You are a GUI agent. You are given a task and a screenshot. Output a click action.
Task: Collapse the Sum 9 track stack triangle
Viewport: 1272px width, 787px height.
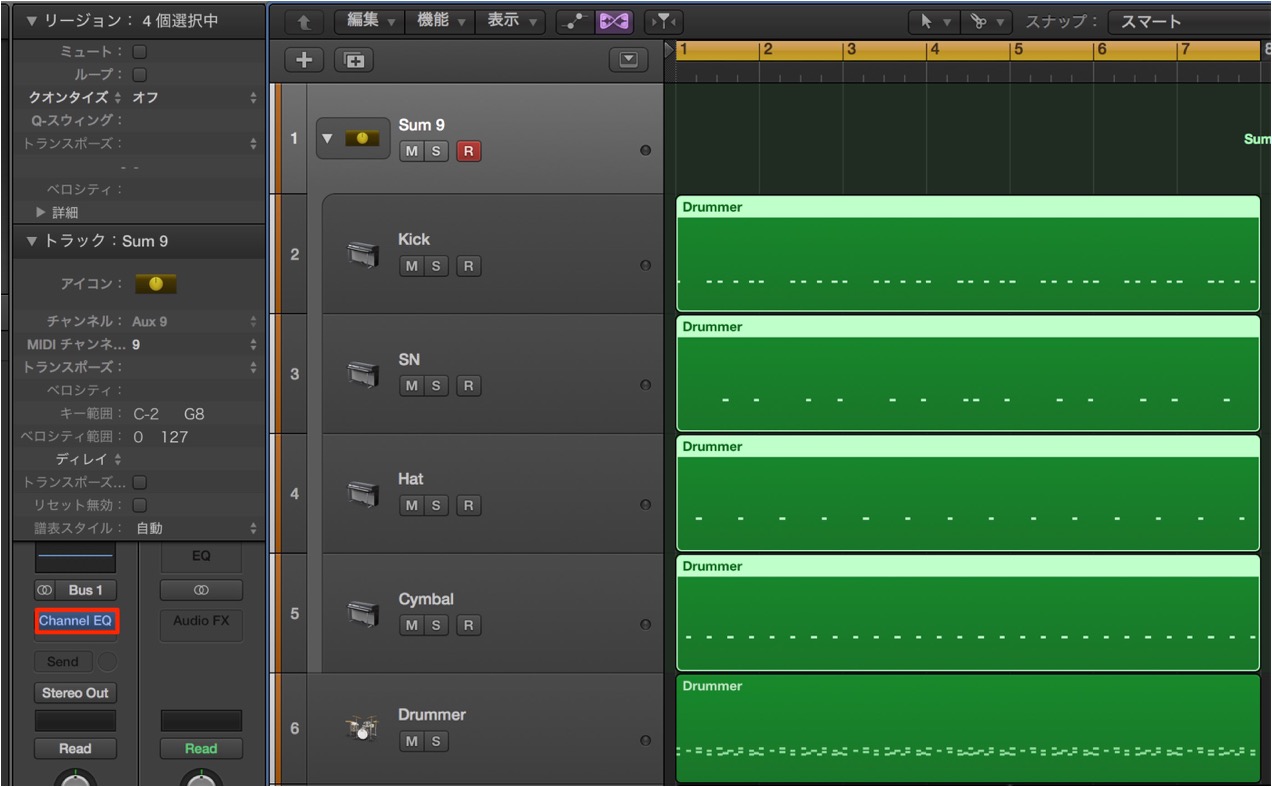coord(328,138)
